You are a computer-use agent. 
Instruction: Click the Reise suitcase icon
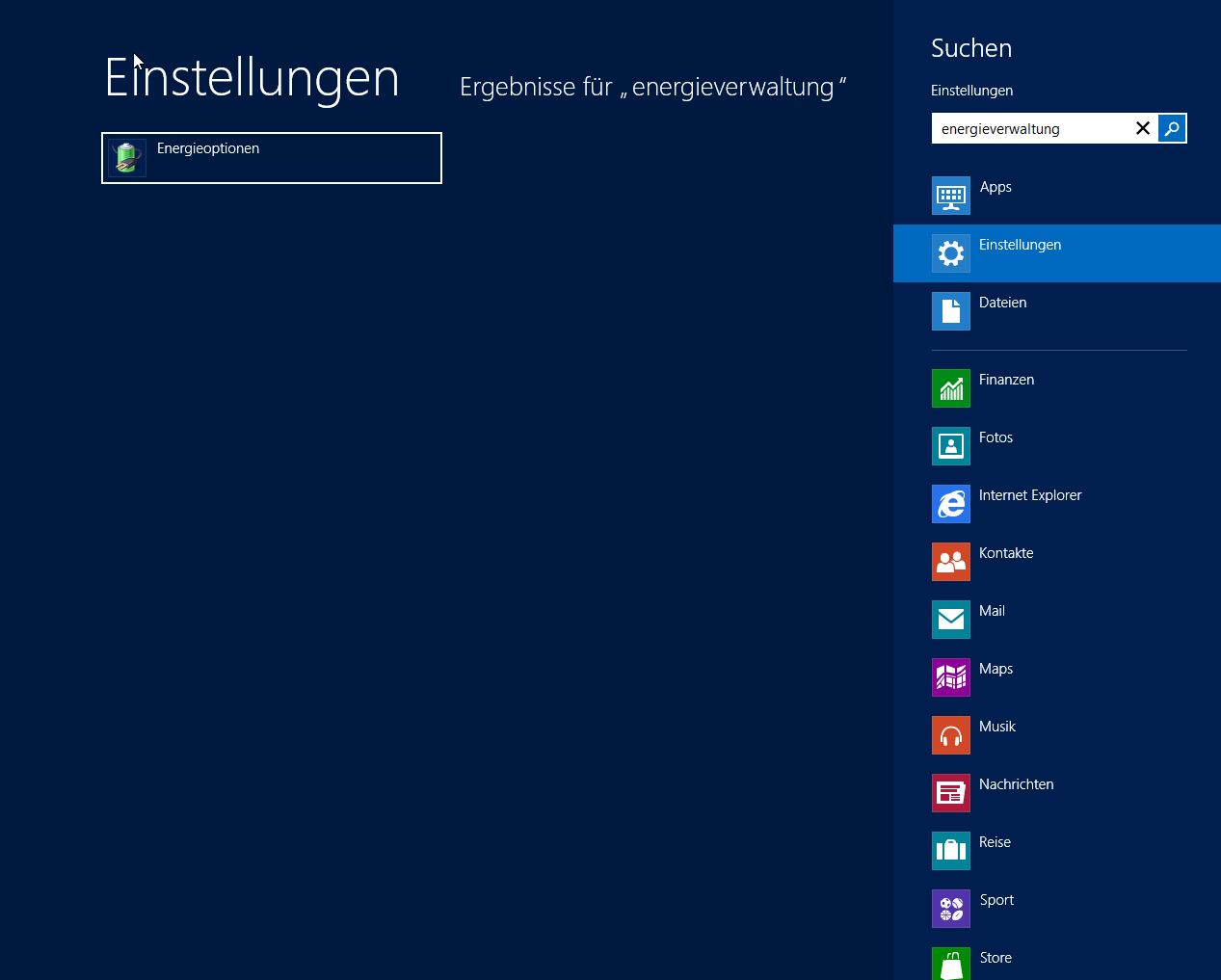coord(951,851)
